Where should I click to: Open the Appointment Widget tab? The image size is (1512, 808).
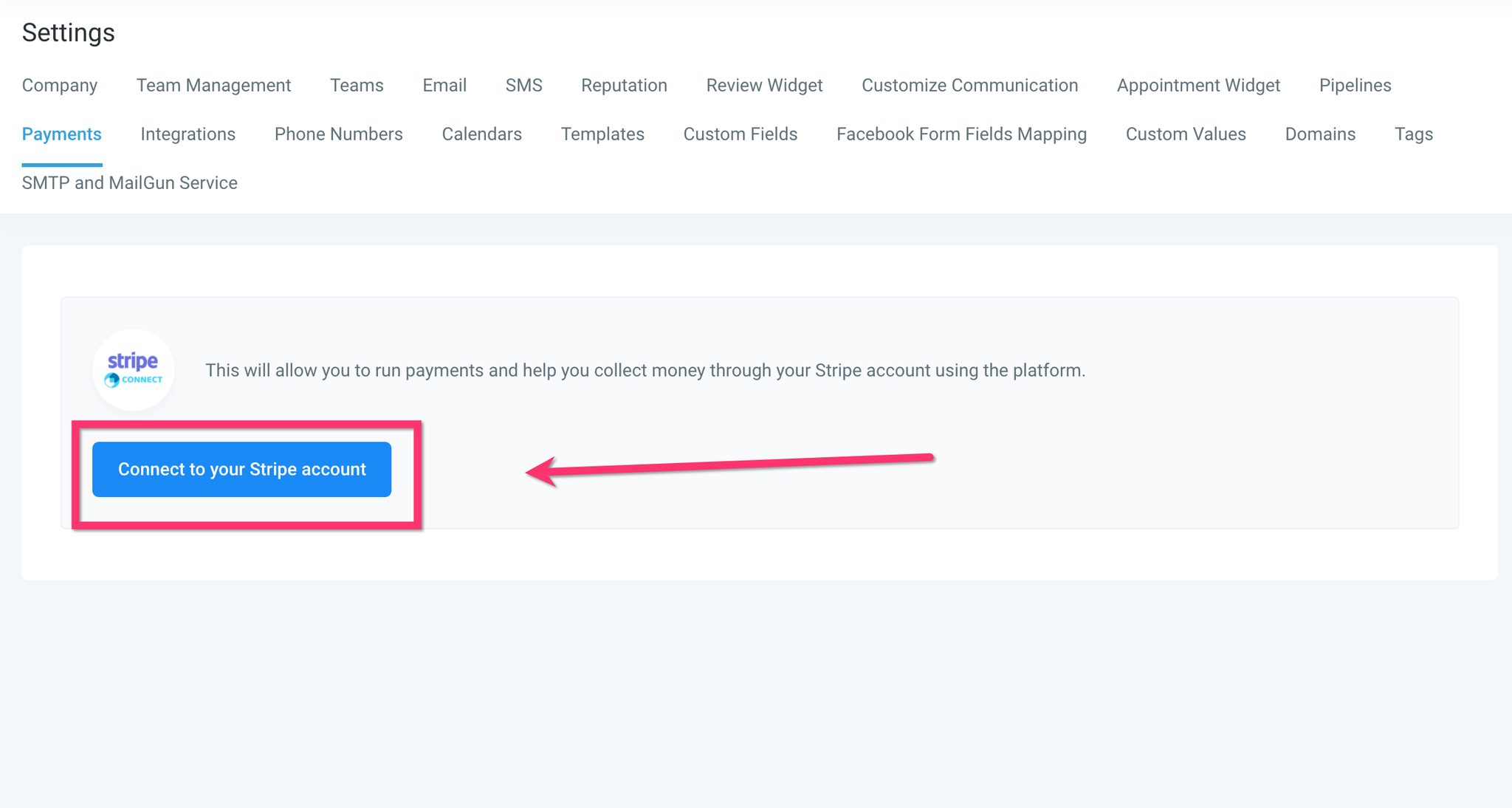1198,86
